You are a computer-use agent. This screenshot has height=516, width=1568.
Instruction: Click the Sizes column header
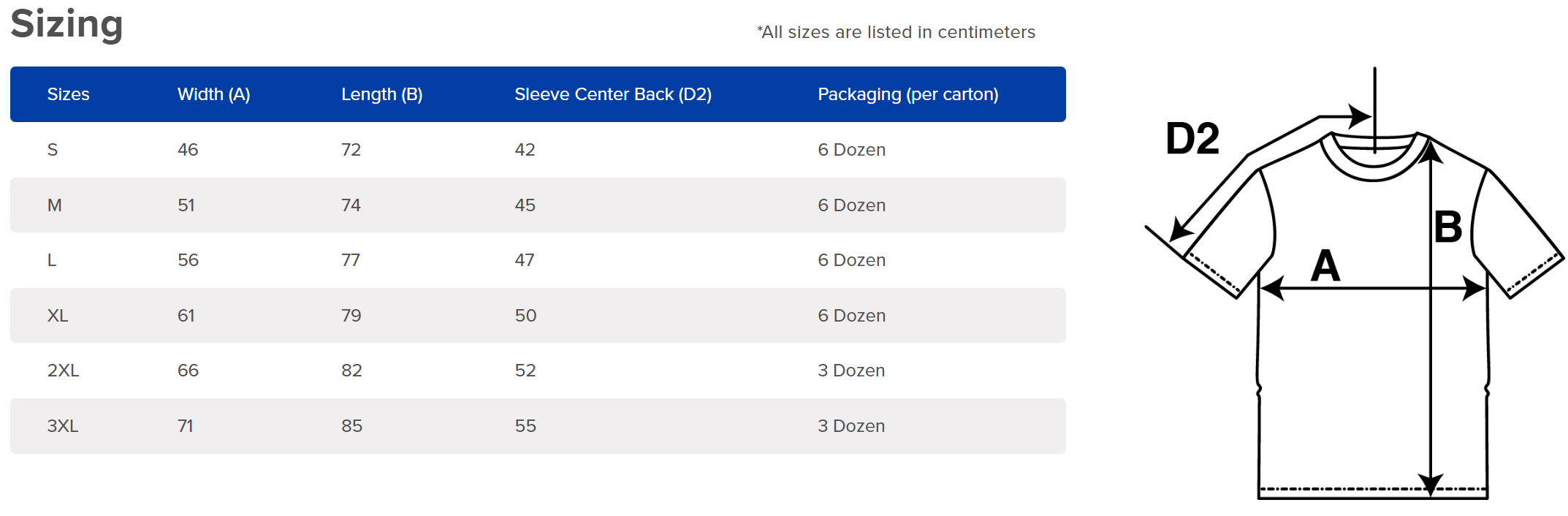pyautogui.click(x=68, y=94)
